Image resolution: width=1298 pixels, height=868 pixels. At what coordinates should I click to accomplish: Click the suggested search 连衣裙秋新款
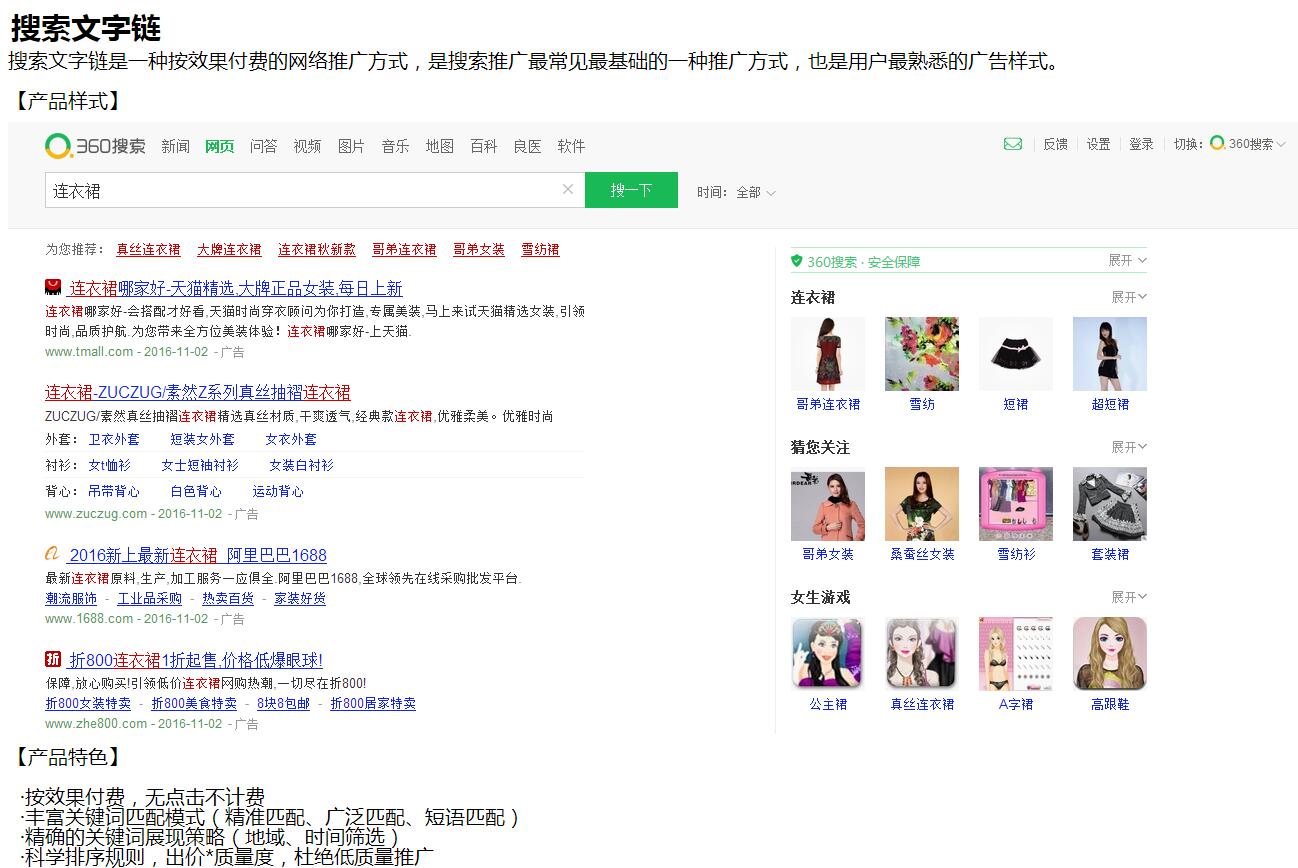(x=317, y=249)
